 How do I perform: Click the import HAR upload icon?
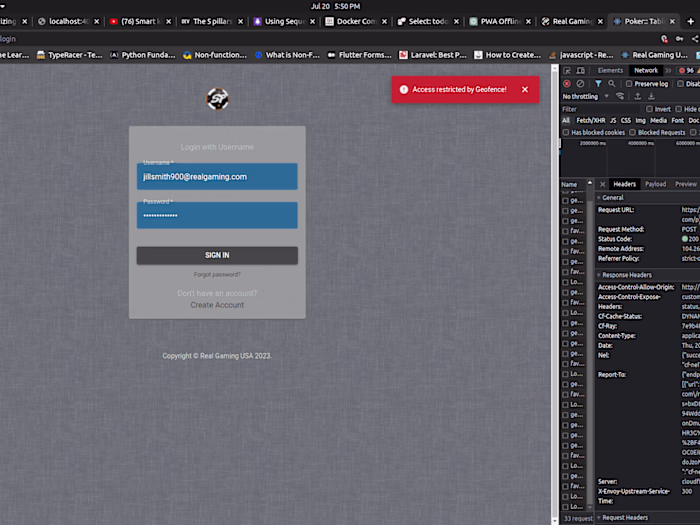[x=638, y=96]
